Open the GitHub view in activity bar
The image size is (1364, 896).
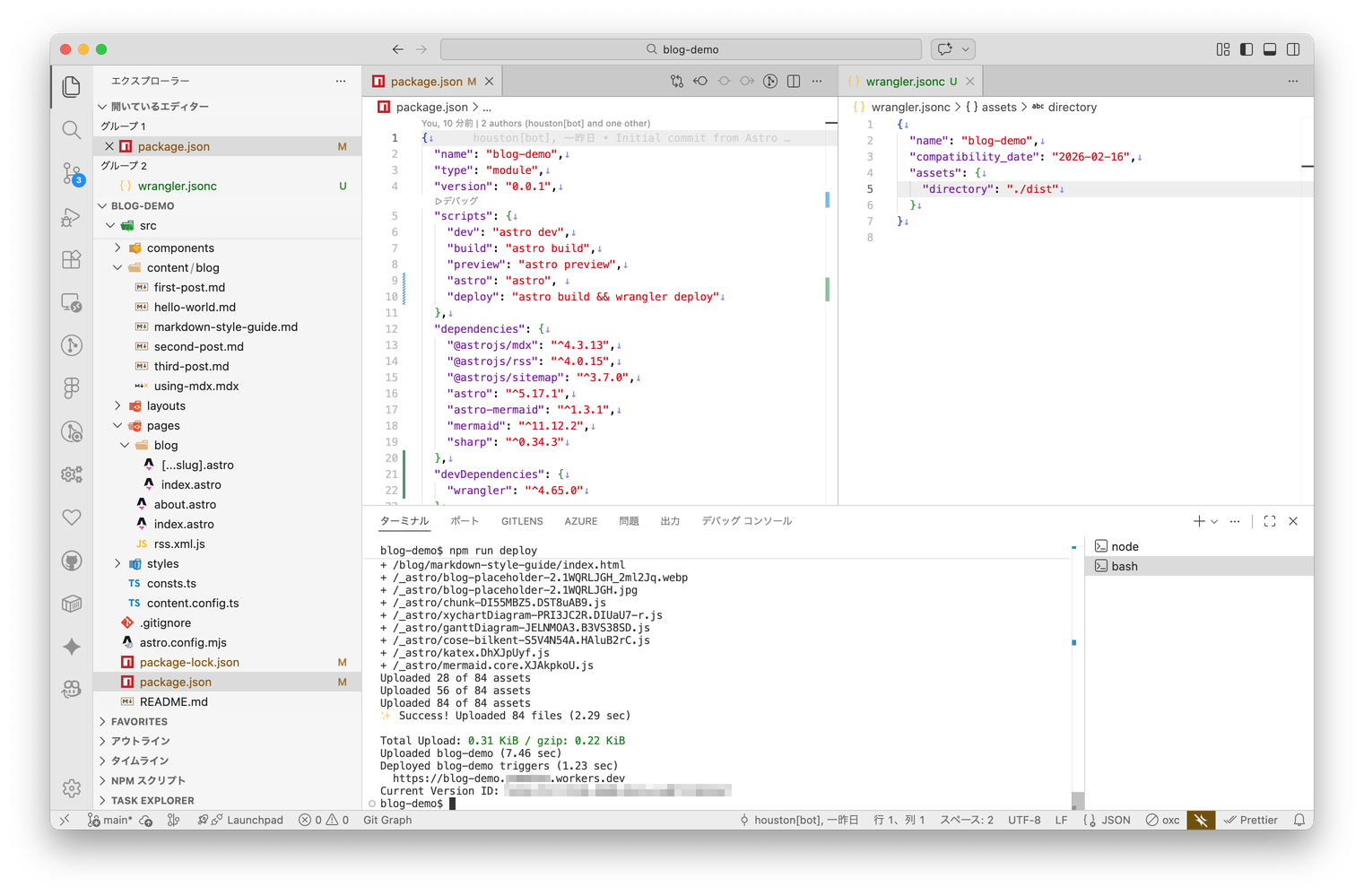coord(72,561)
